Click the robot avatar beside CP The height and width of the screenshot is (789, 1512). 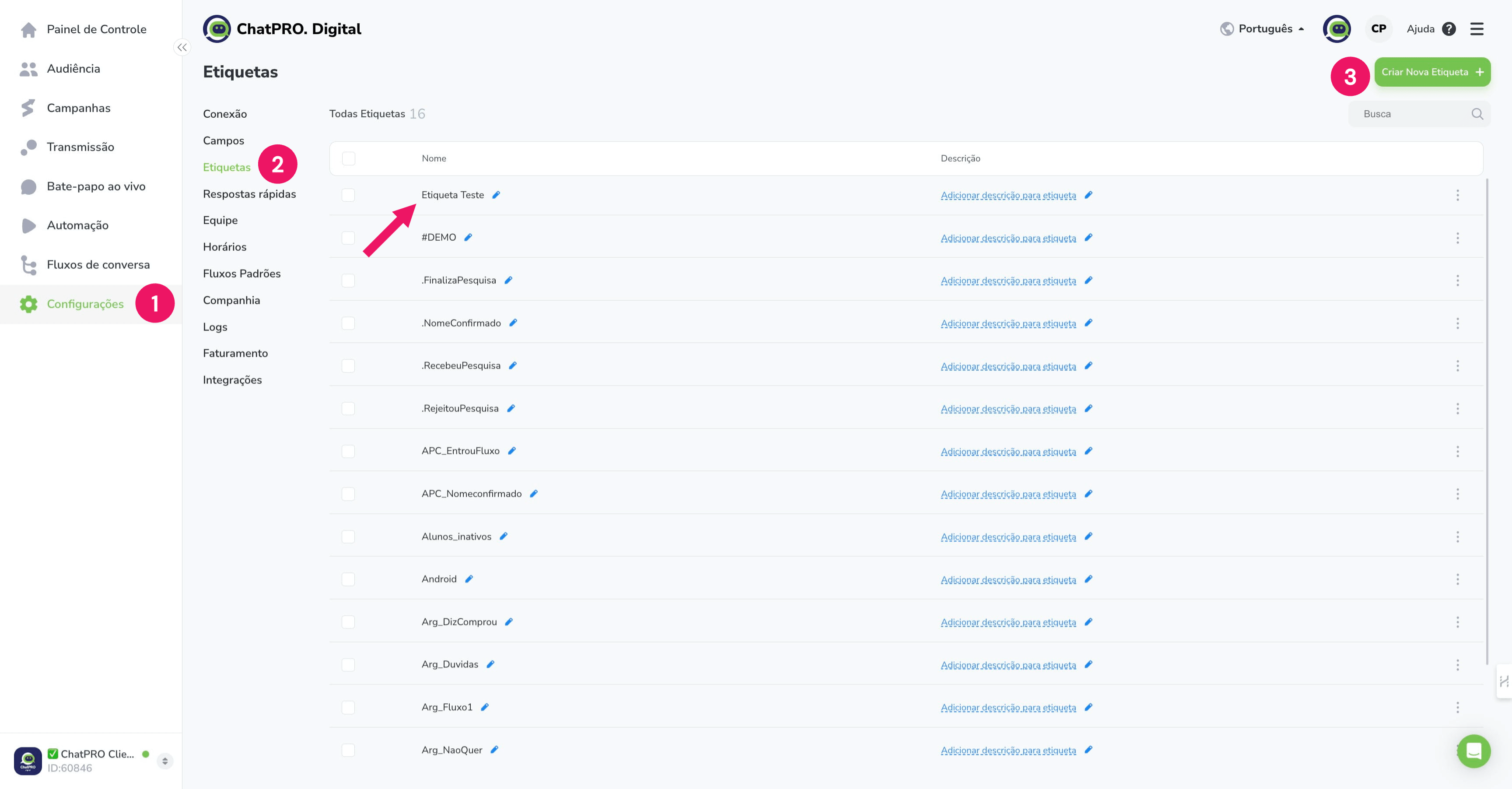coord(1337,29)
